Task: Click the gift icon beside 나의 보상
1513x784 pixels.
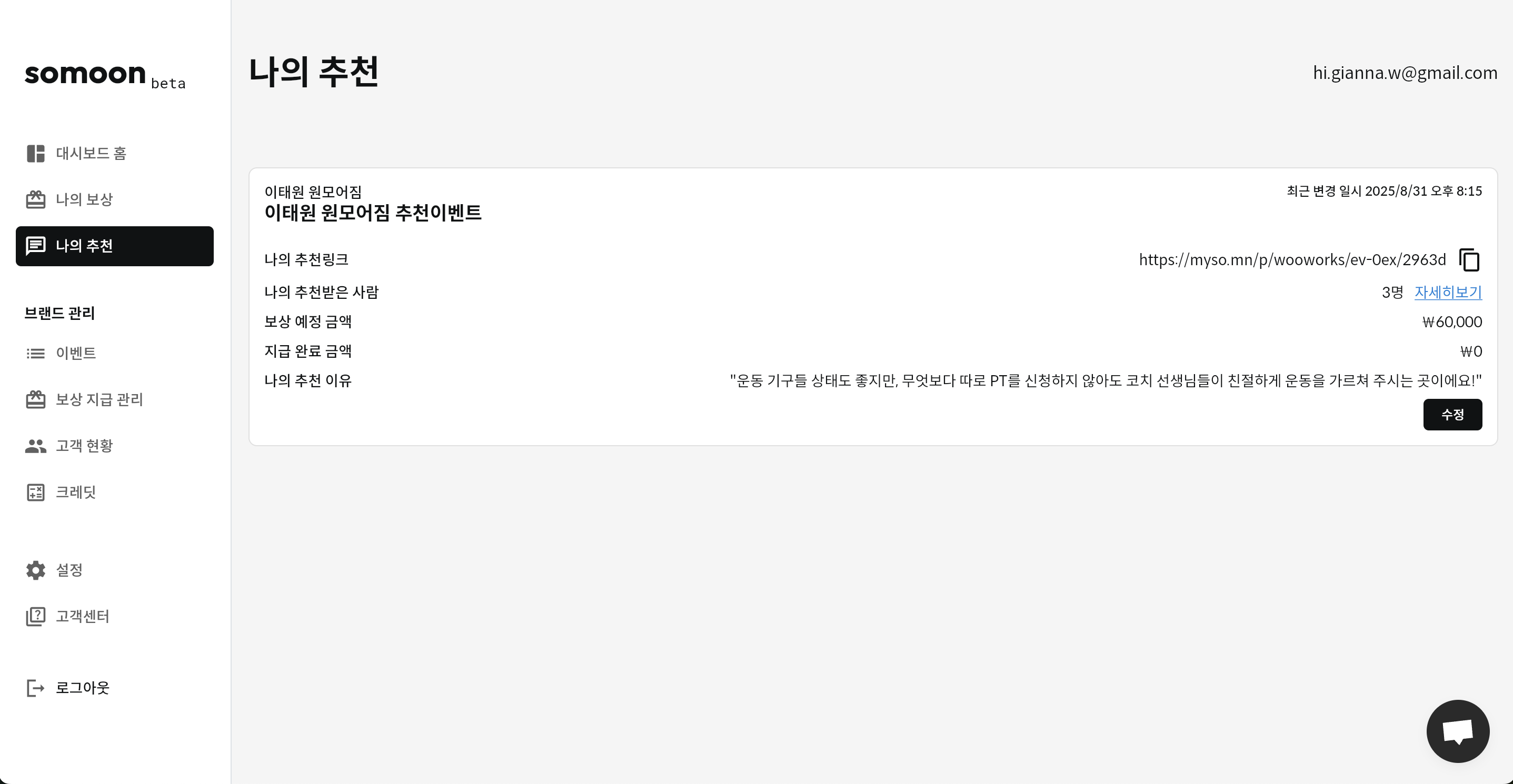Action: coord(36,199)
